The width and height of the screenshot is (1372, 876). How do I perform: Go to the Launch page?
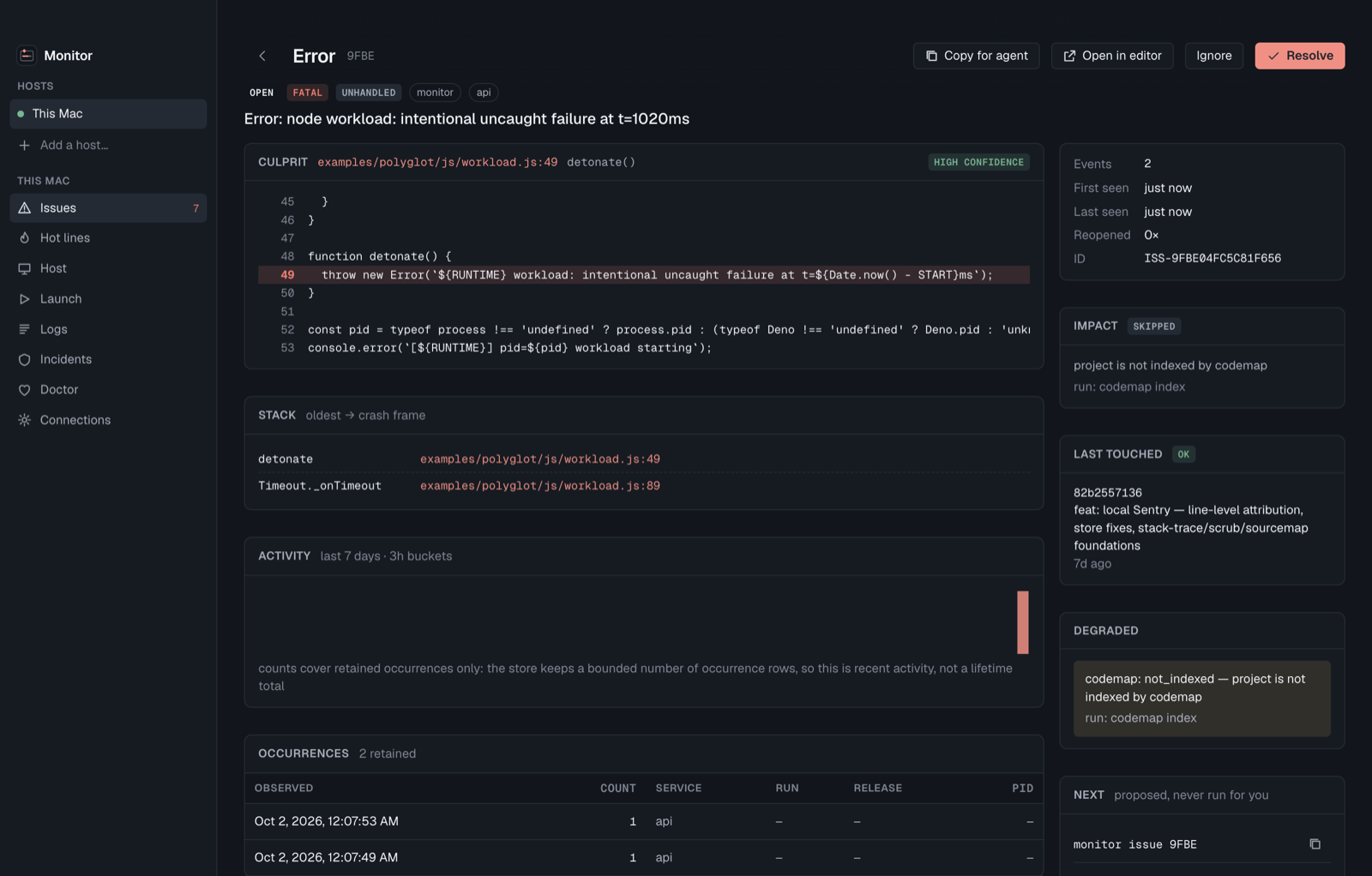pyautogui.click(x=108, y=299)
